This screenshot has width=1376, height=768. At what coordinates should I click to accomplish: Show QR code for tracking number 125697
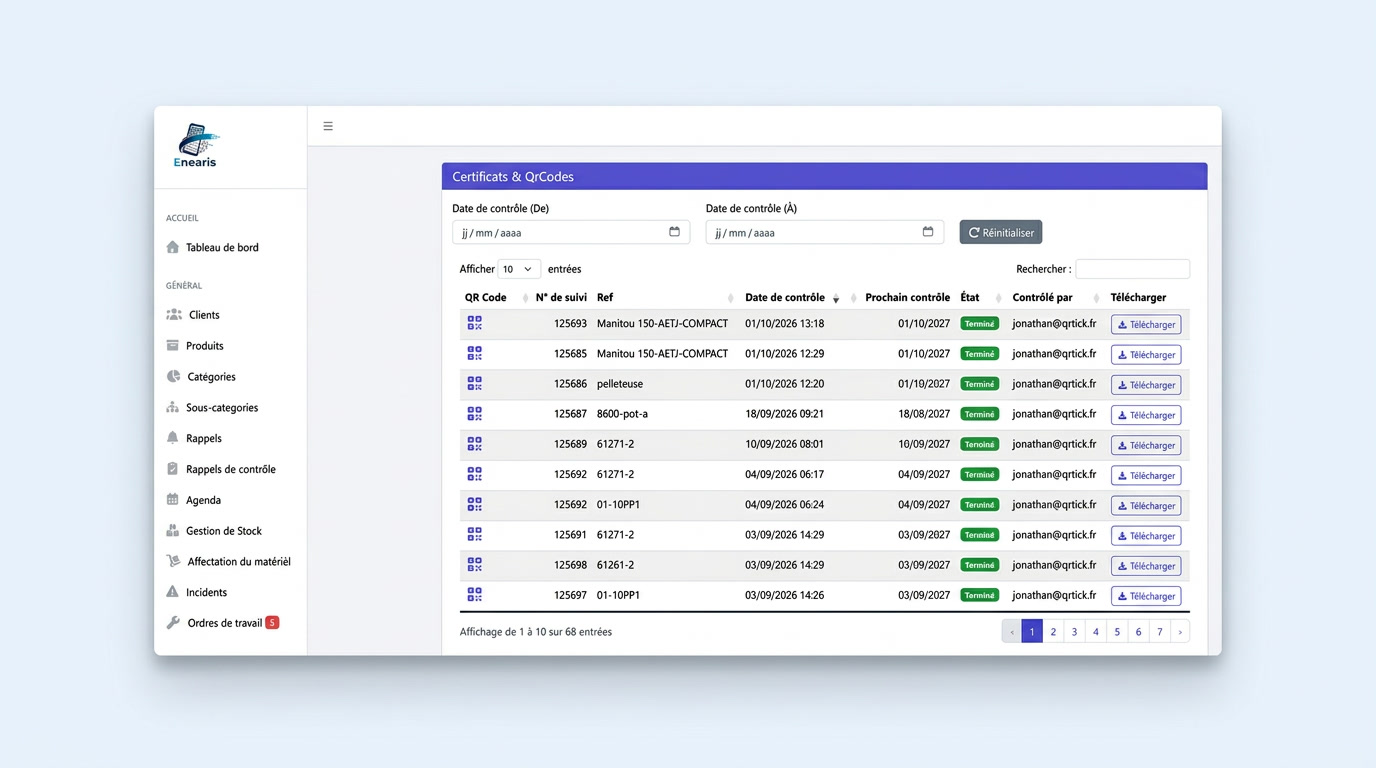click(474, 594)
